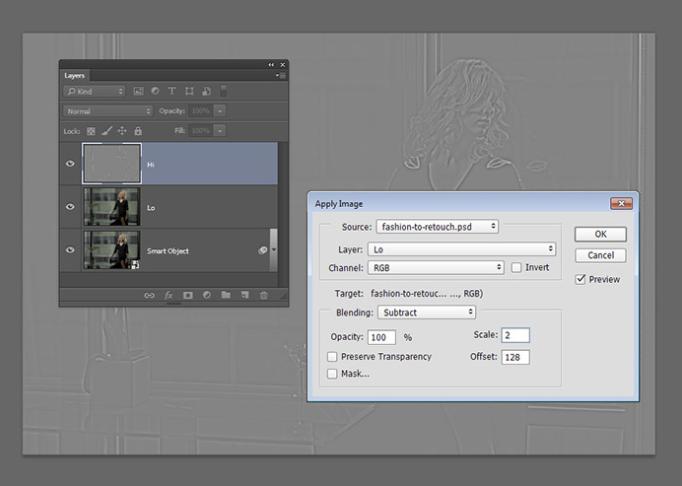Open the Source dropdown
The width and height of the screenshot is (682, 486).
click(437, 227)
